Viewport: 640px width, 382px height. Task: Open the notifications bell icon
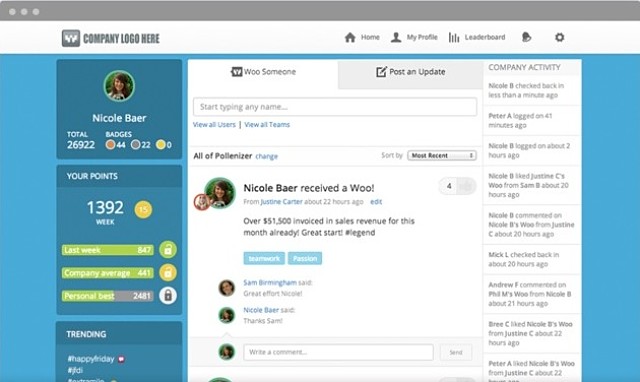[x=527, y=38]
